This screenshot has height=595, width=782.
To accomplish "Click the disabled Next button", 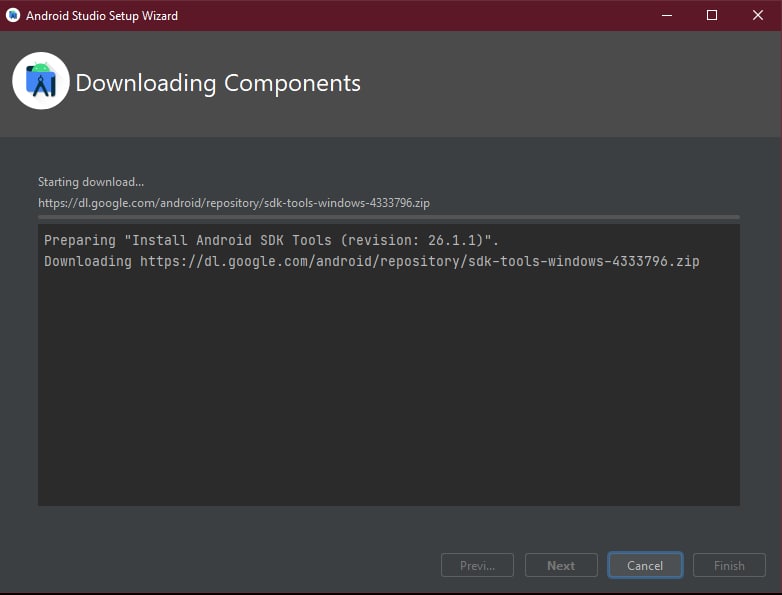I will [x=561, y=565].
